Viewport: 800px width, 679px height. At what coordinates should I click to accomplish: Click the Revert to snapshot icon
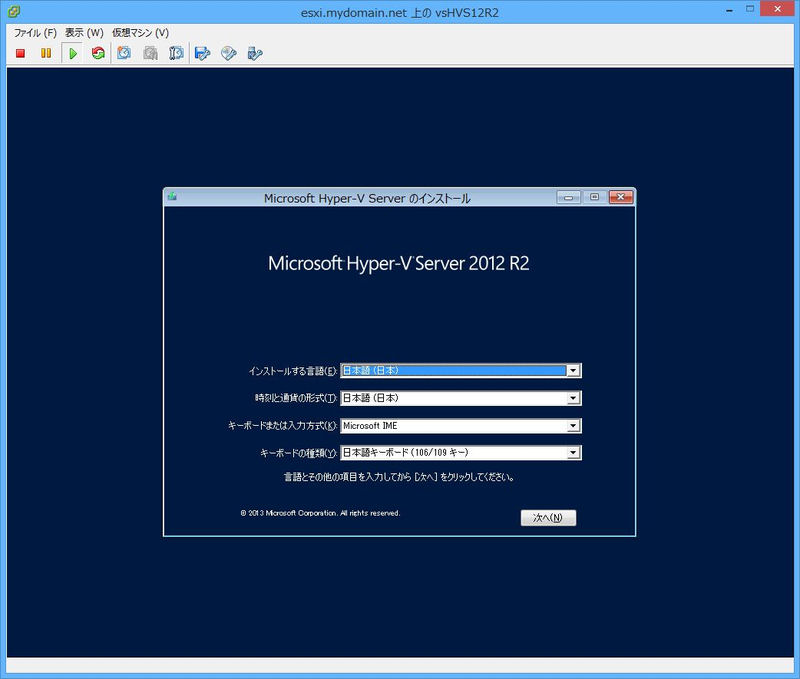pyautogui.click(x=150, y=53)
